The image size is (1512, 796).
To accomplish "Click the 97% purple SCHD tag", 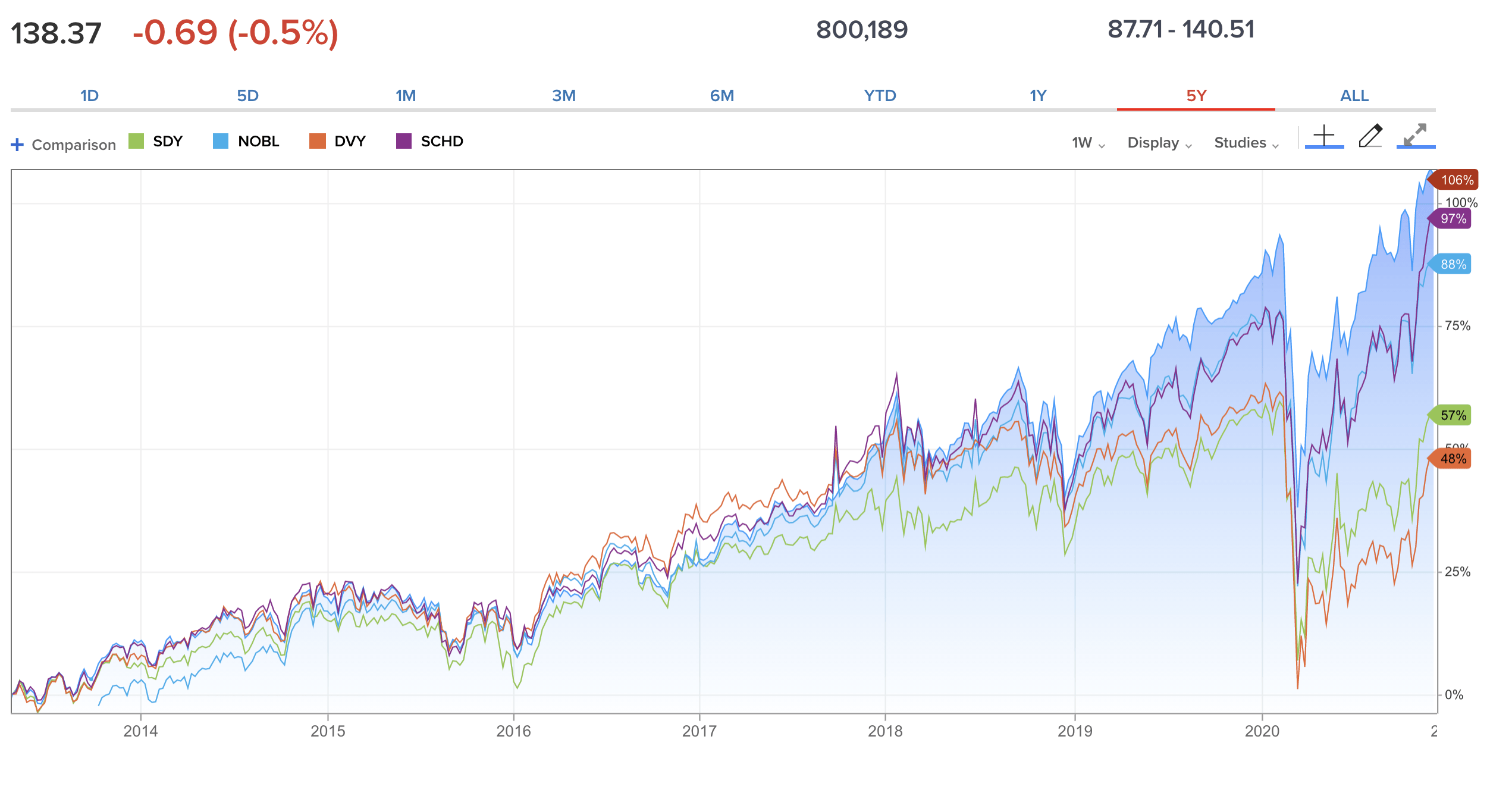I will tap(1450, 218).
